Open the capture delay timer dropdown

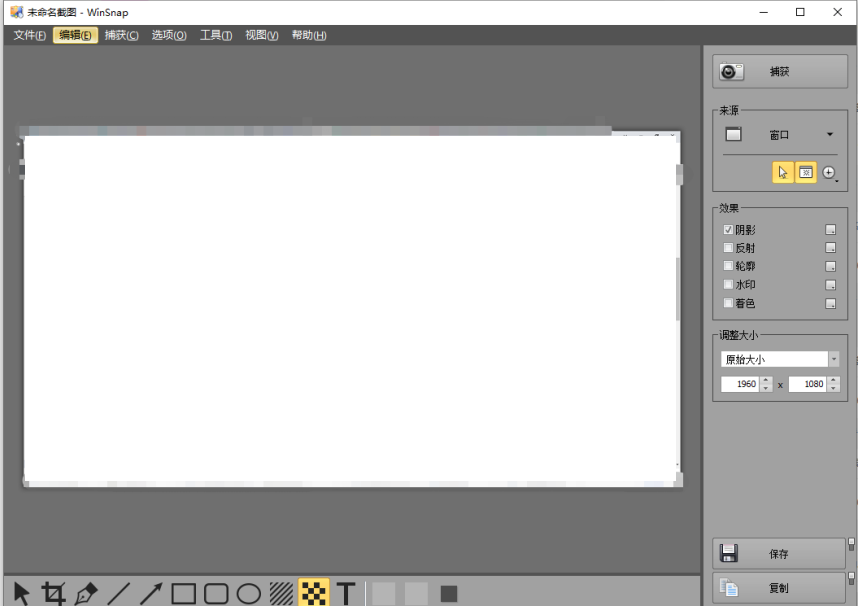click(x=830, y=173)
